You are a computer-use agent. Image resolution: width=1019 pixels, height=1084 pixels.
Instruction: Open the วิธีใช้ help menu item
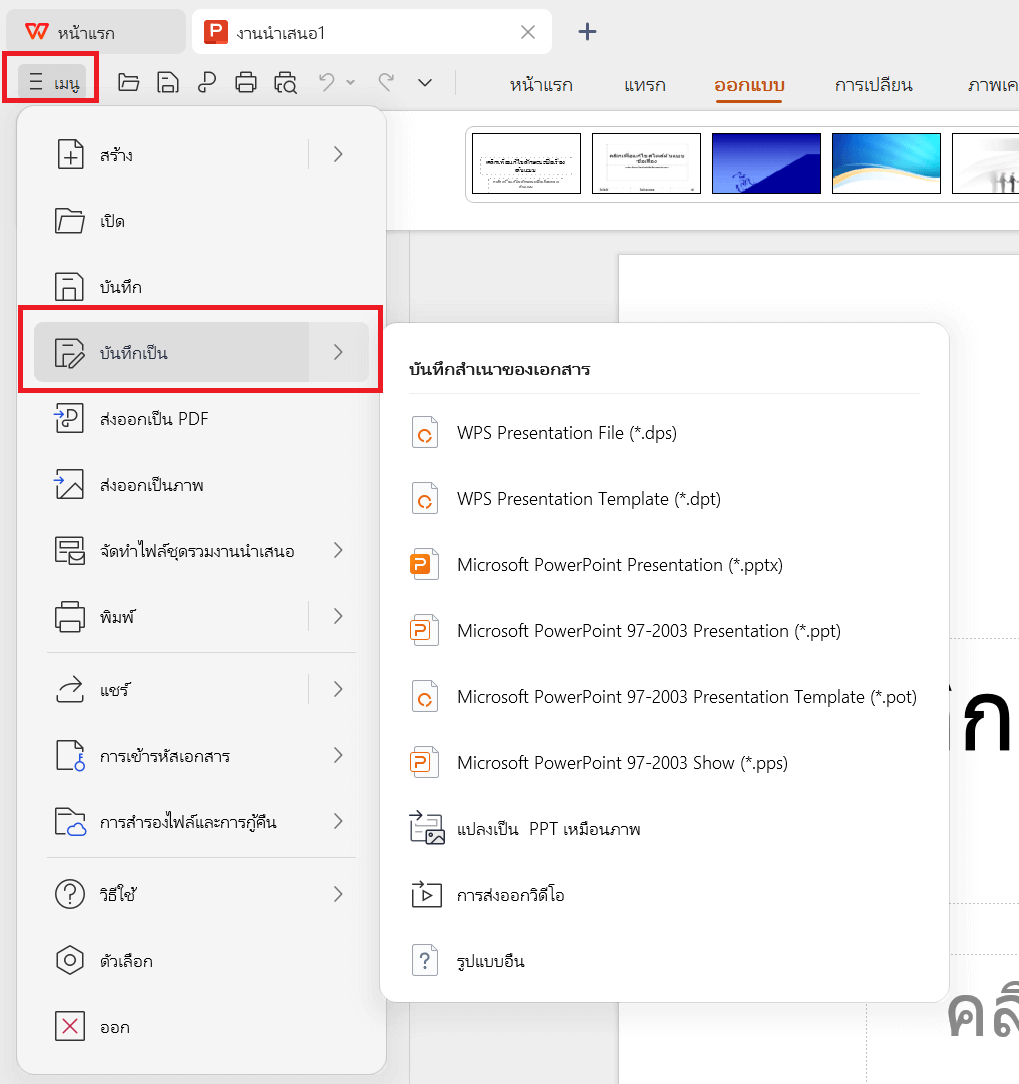coord(200,895)
